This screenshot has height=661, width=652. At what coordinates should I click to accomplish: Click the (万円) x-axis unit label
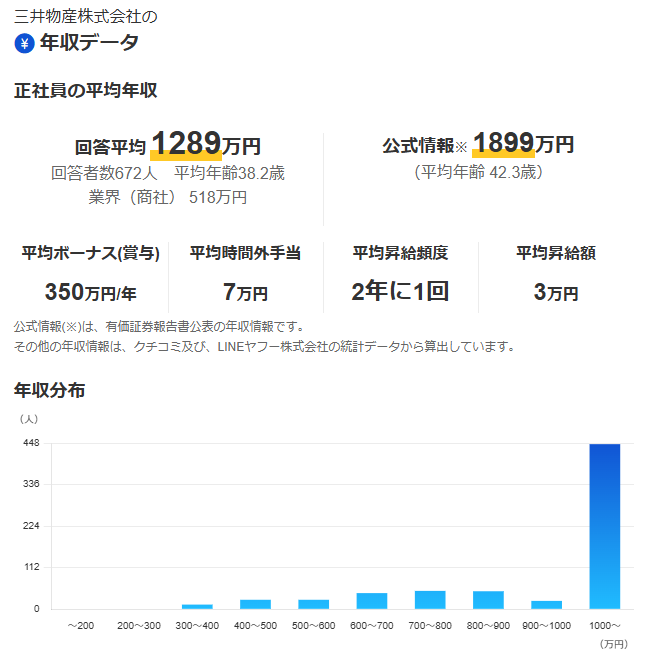[x=614, y=644]
